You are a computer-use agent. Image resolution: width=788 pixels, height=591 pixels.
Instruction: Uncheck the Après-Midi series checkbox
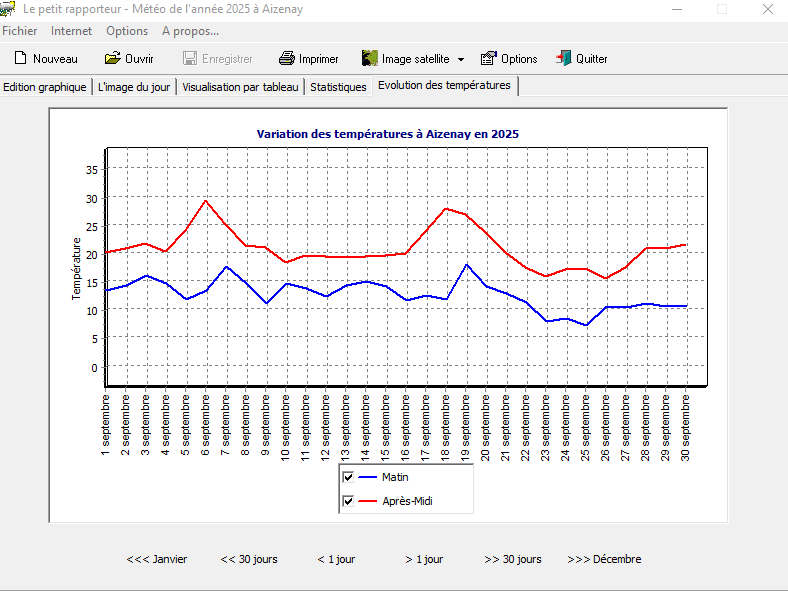coord(348,501)
